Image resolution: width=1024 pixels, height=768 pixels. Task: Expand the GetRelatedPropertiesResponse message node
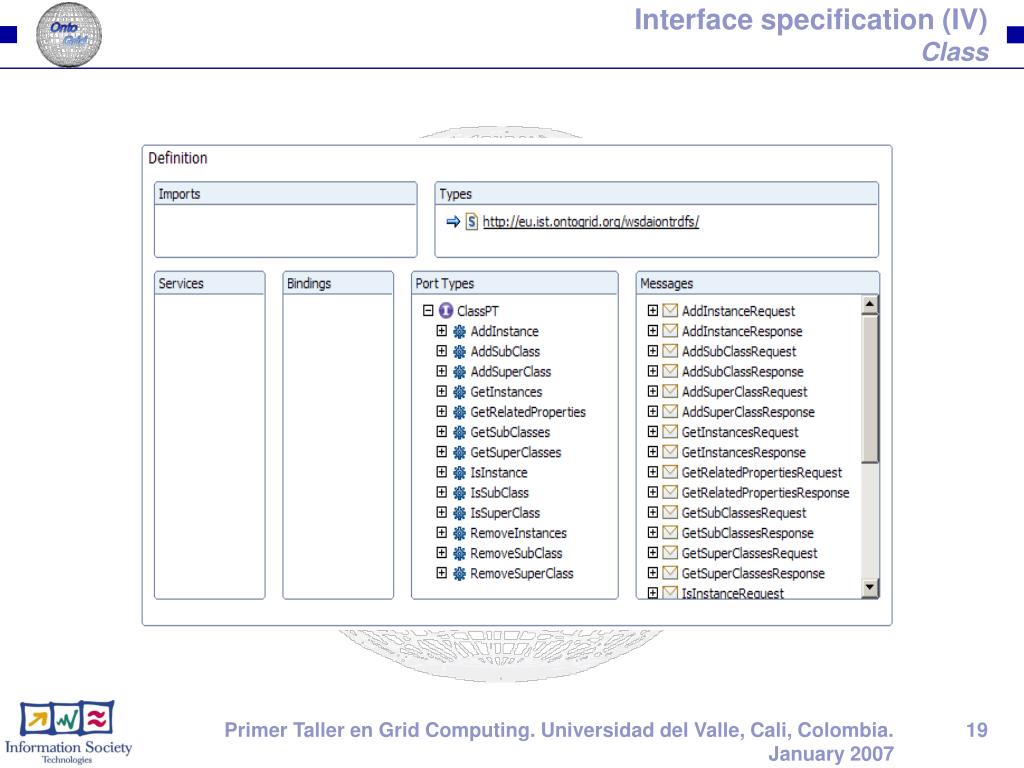coord(652,492)
